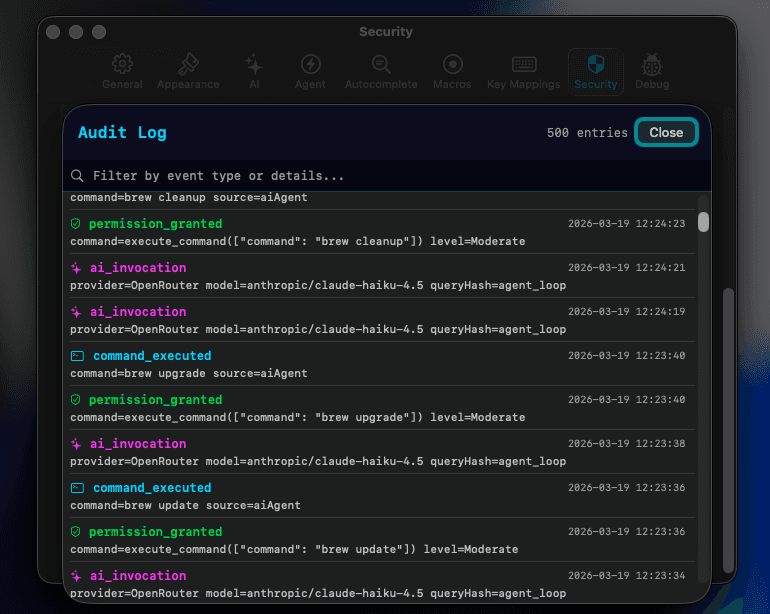Click timestamp 2026-03-19 12:23:38
Screen dimensions: 770x614
coord(627,444)
